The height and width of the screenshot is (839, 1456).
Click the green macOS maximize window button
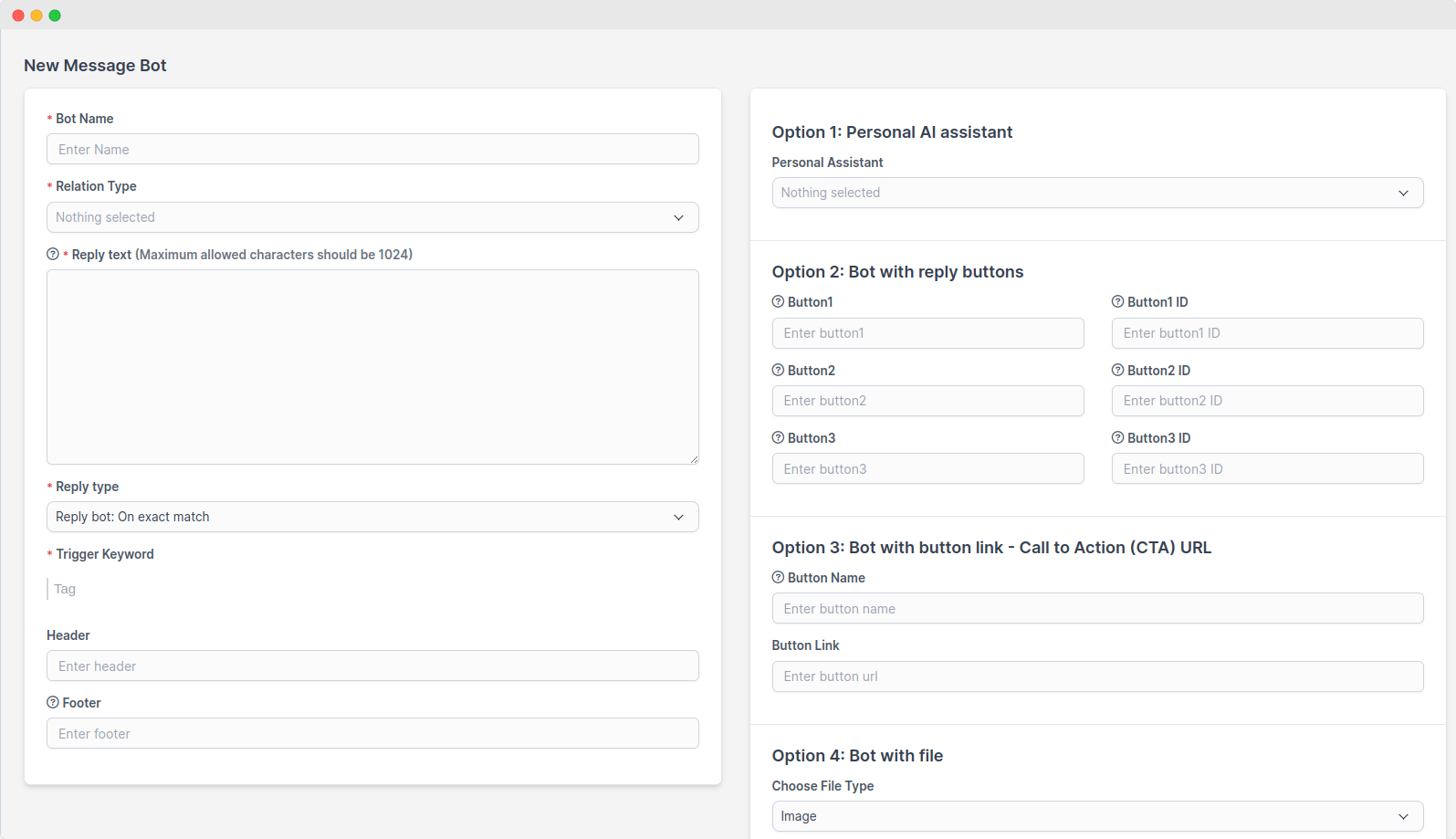[55, 16]
